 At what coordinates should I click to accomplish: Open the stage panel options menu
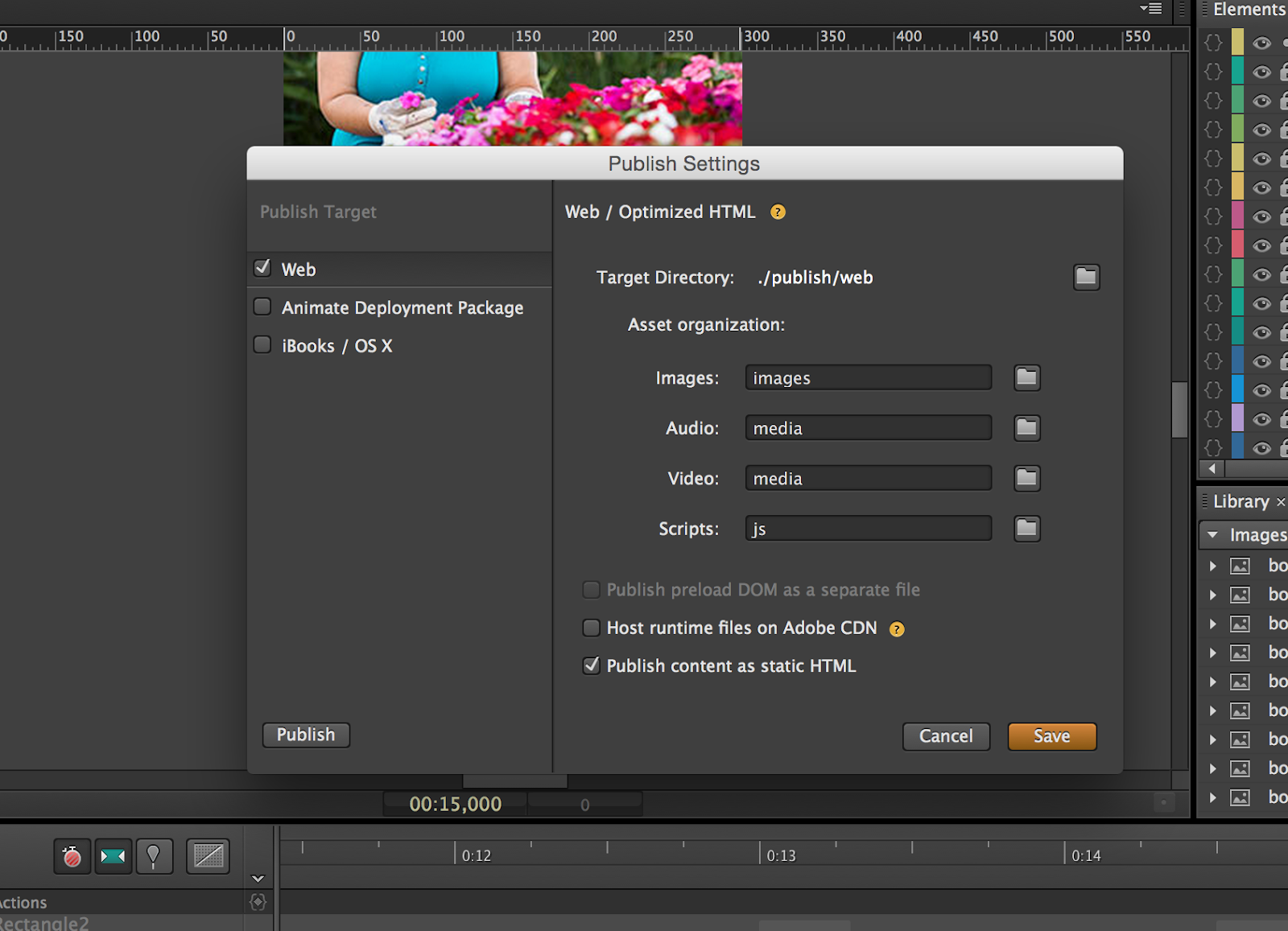coord(1151,9)
